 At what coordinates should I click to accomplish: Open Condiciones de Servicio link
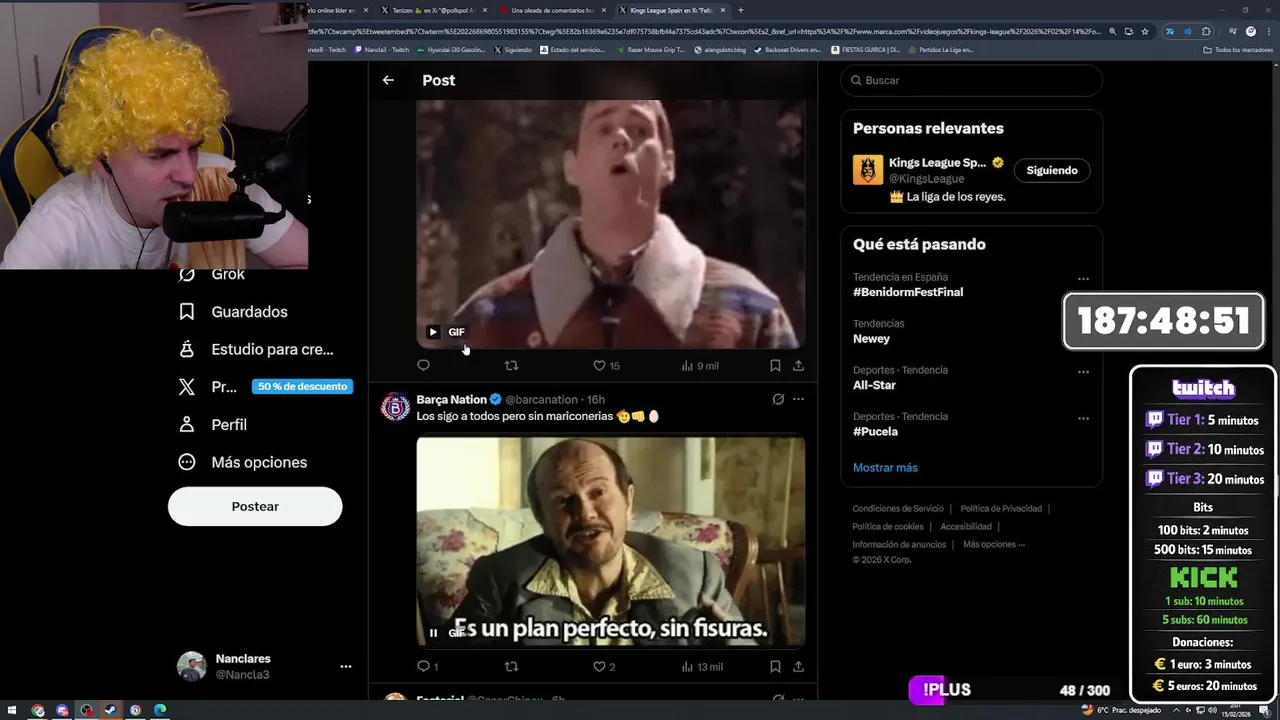897,509
